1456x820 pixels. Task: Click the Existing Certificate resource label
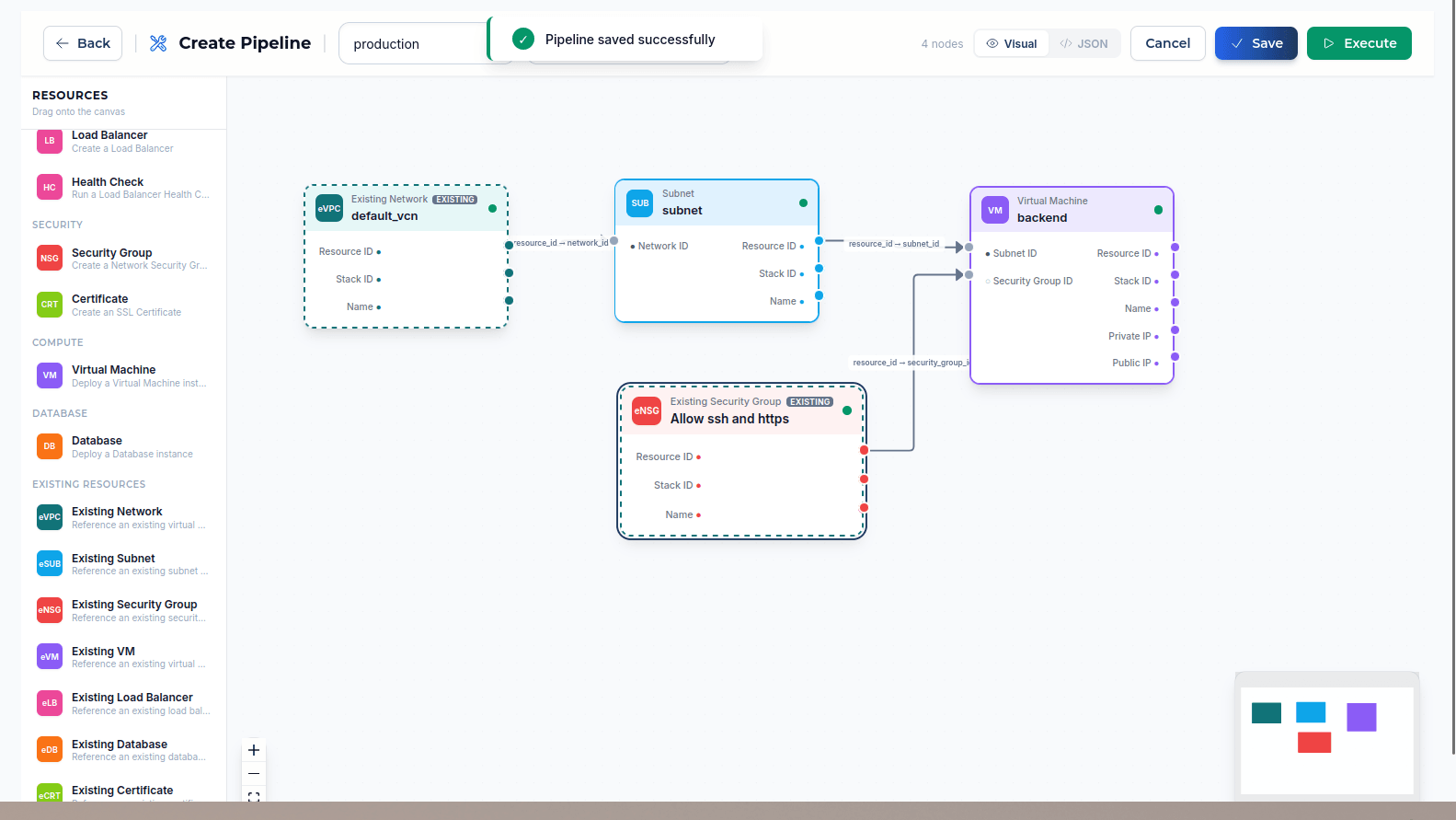(122, 791)
